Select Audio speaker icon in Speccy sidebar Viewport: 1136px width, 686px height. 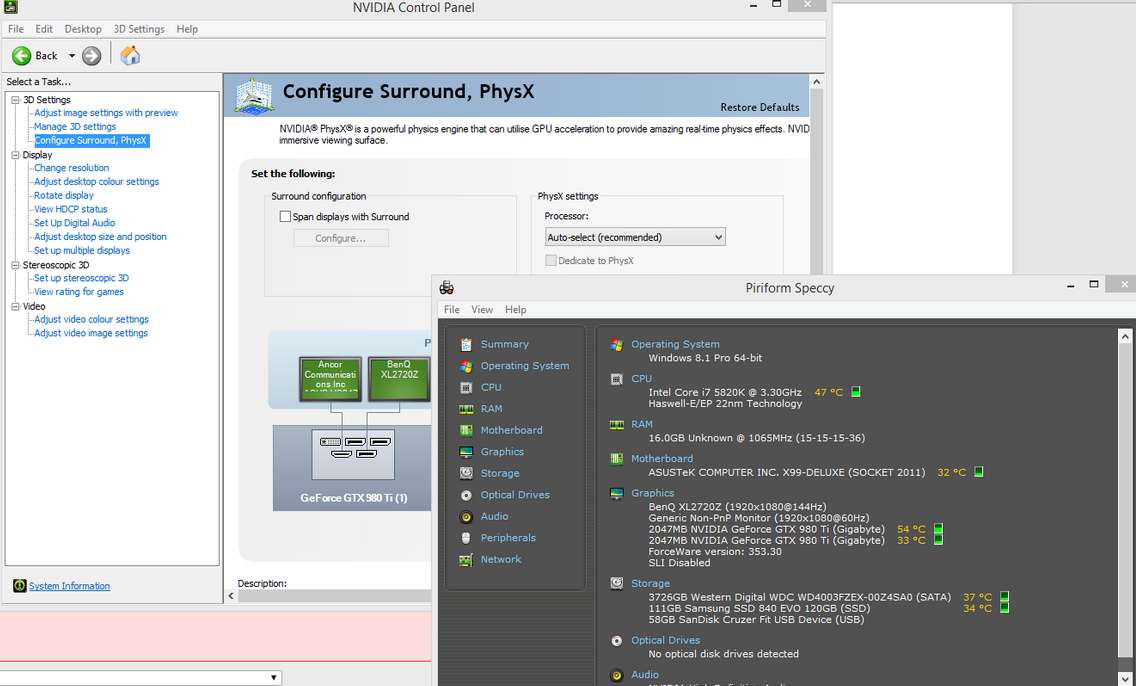(467, 516)
